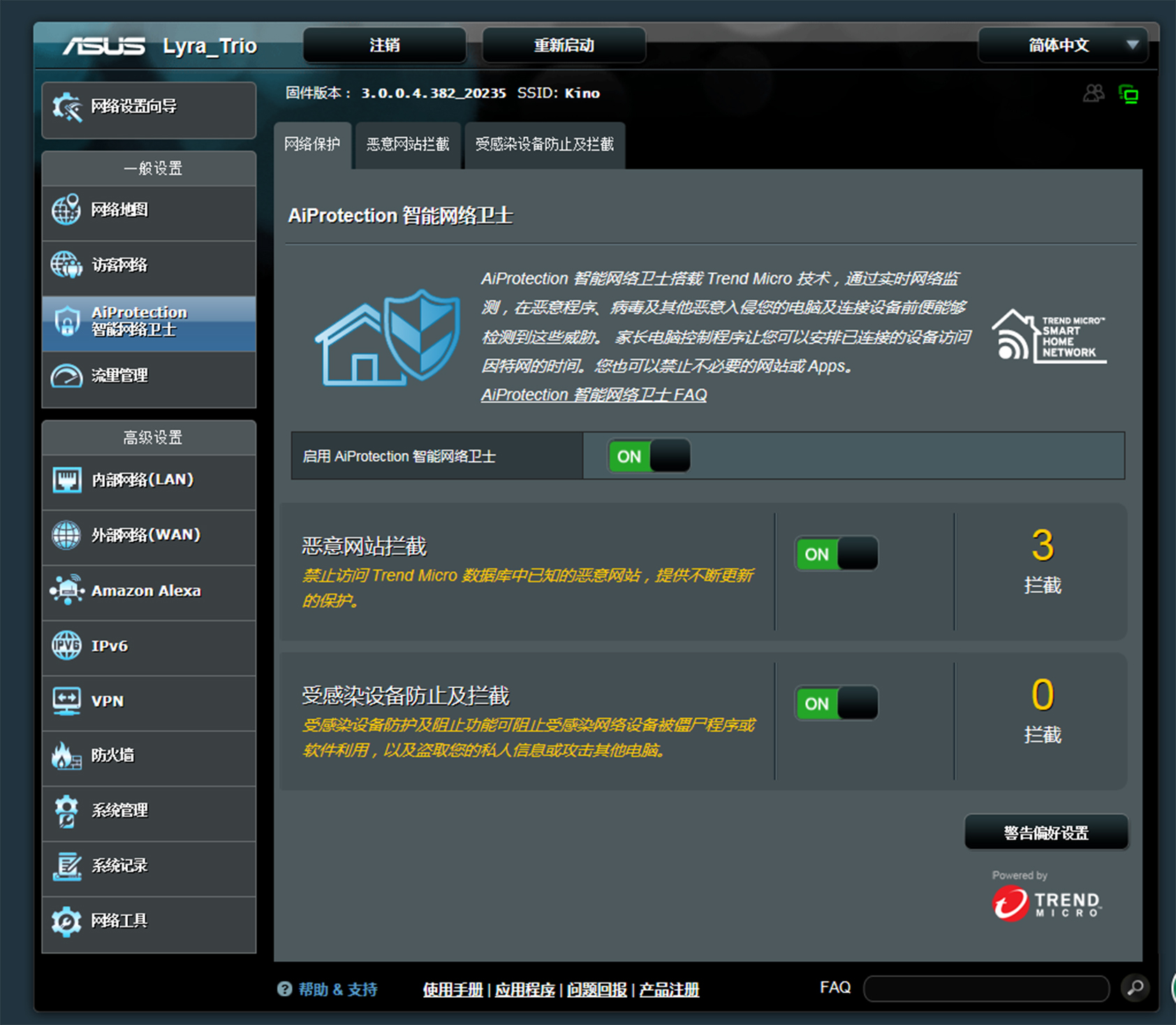Viewport: 1176px width, 1025px height.
Task: Open the network tools gear icon
Action: pos(66,921)
